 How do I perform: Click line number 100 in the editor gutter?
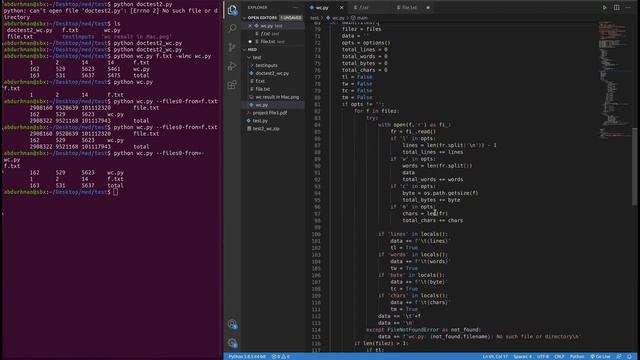tap(316, 234)
